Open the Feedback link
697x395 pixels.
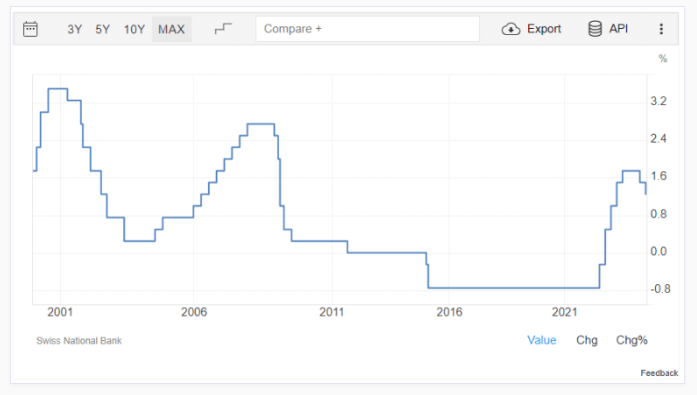click(x=659, y=373)
